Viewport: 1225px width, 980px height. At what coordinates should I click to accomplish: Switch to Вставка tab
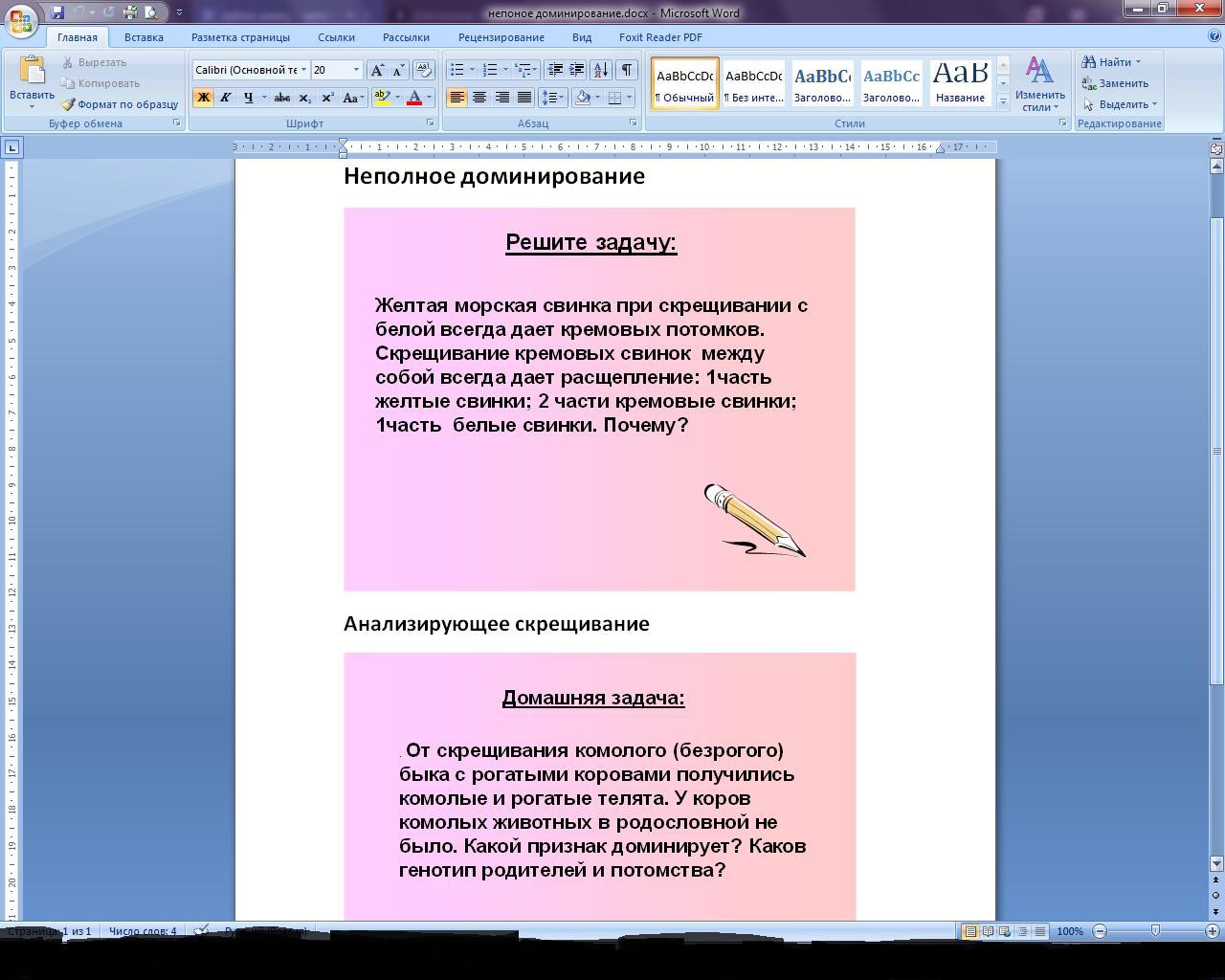tap(144, 37)
